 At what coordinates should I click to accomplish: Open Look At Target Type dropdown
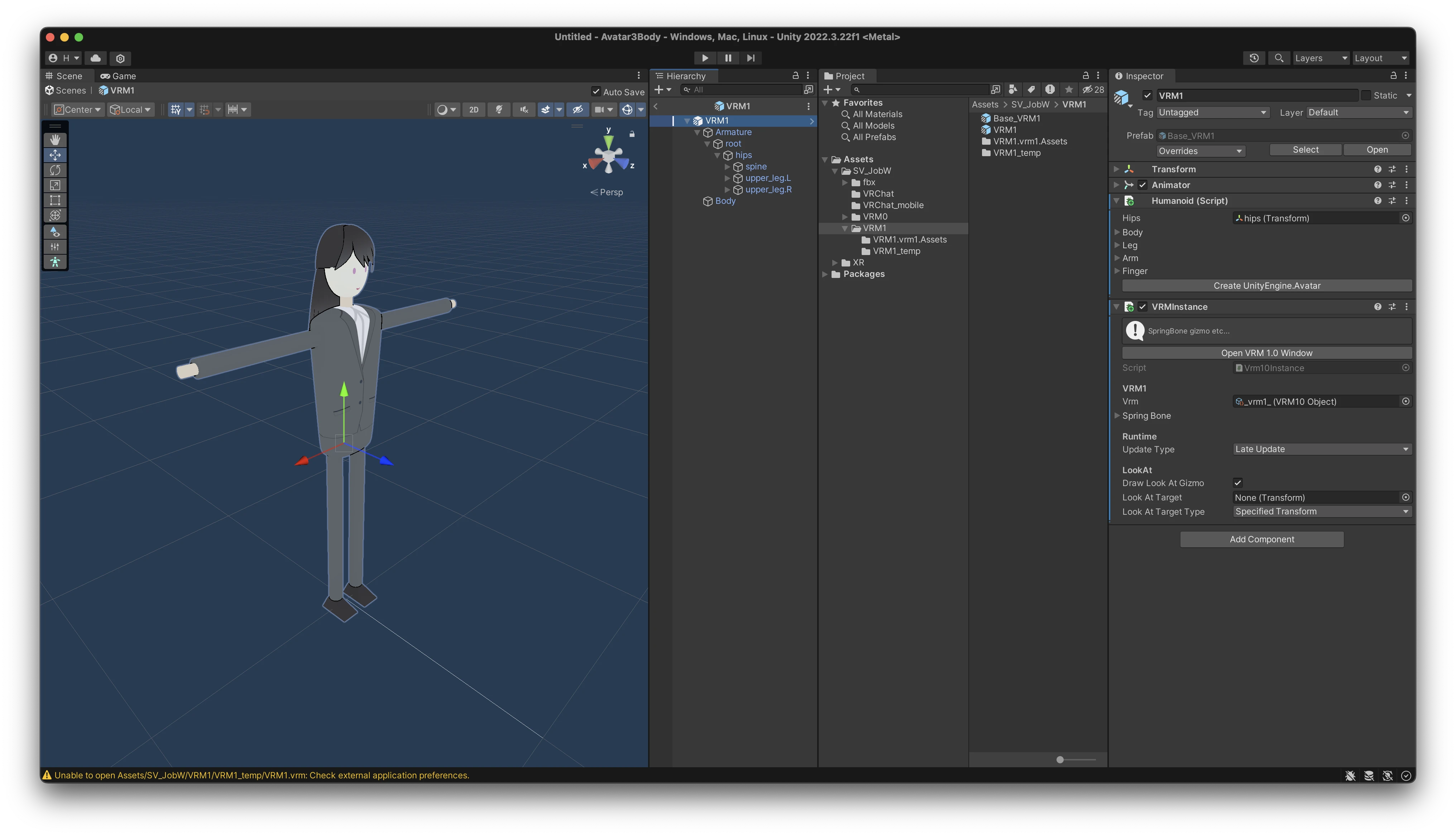1322,511
